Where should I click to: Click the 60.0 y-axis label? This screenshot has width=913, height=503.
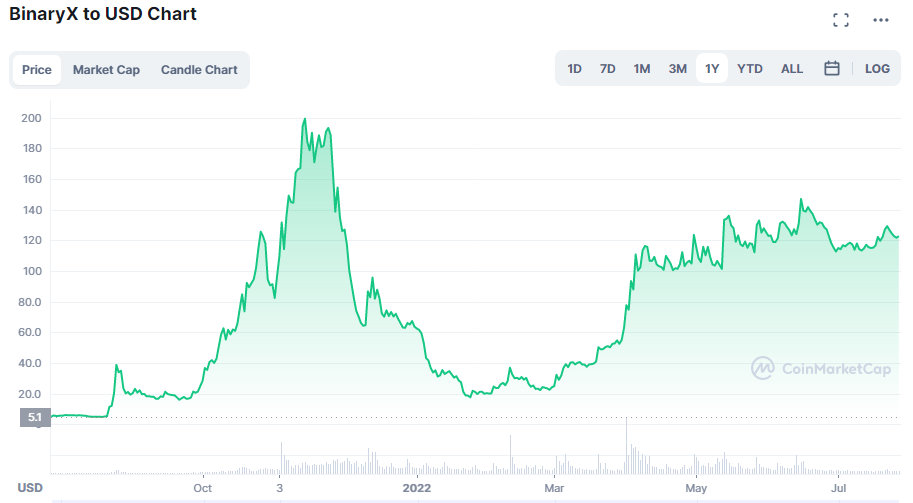click(x=30, y=332)
